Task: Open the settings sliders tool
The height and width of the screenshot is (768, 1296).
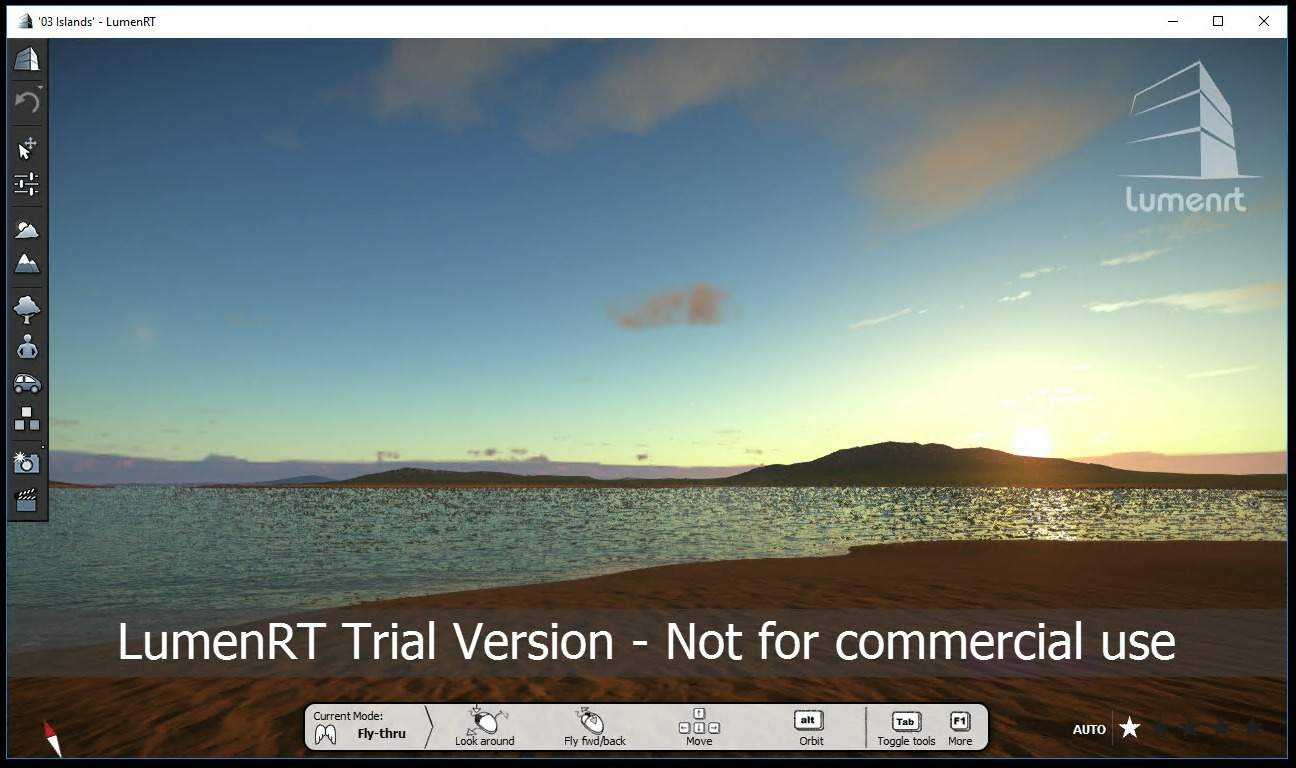Action: pyautogui.click(x=27, y=184)
